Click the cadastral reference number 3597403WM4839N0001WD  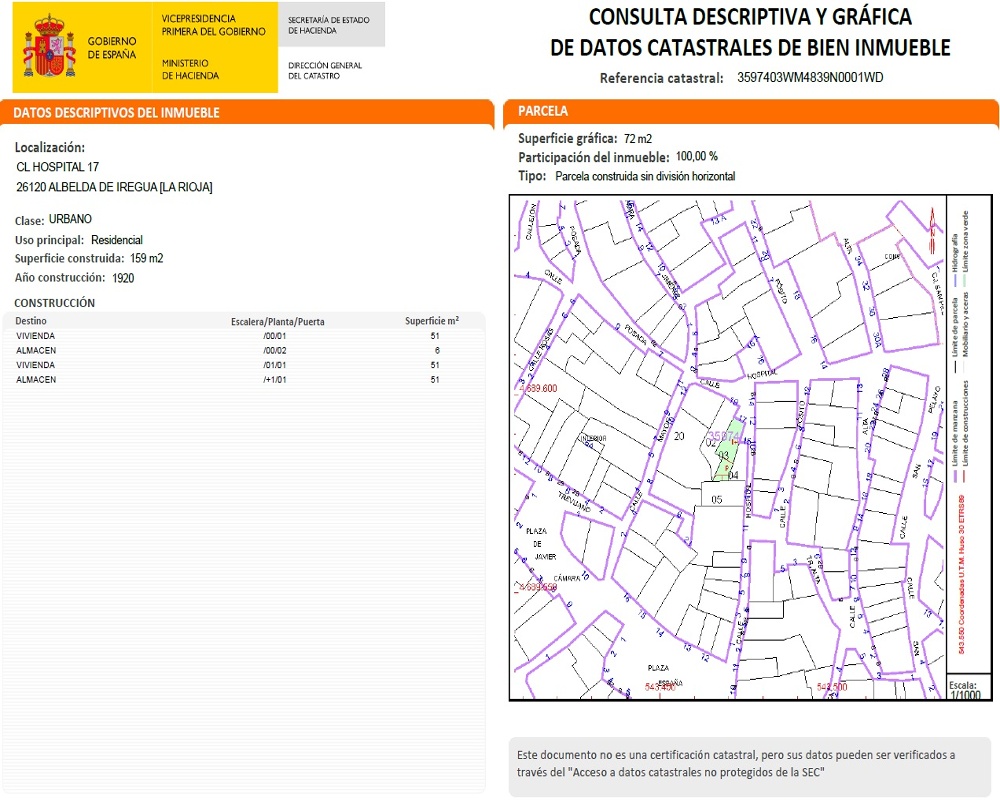point(809,77)
